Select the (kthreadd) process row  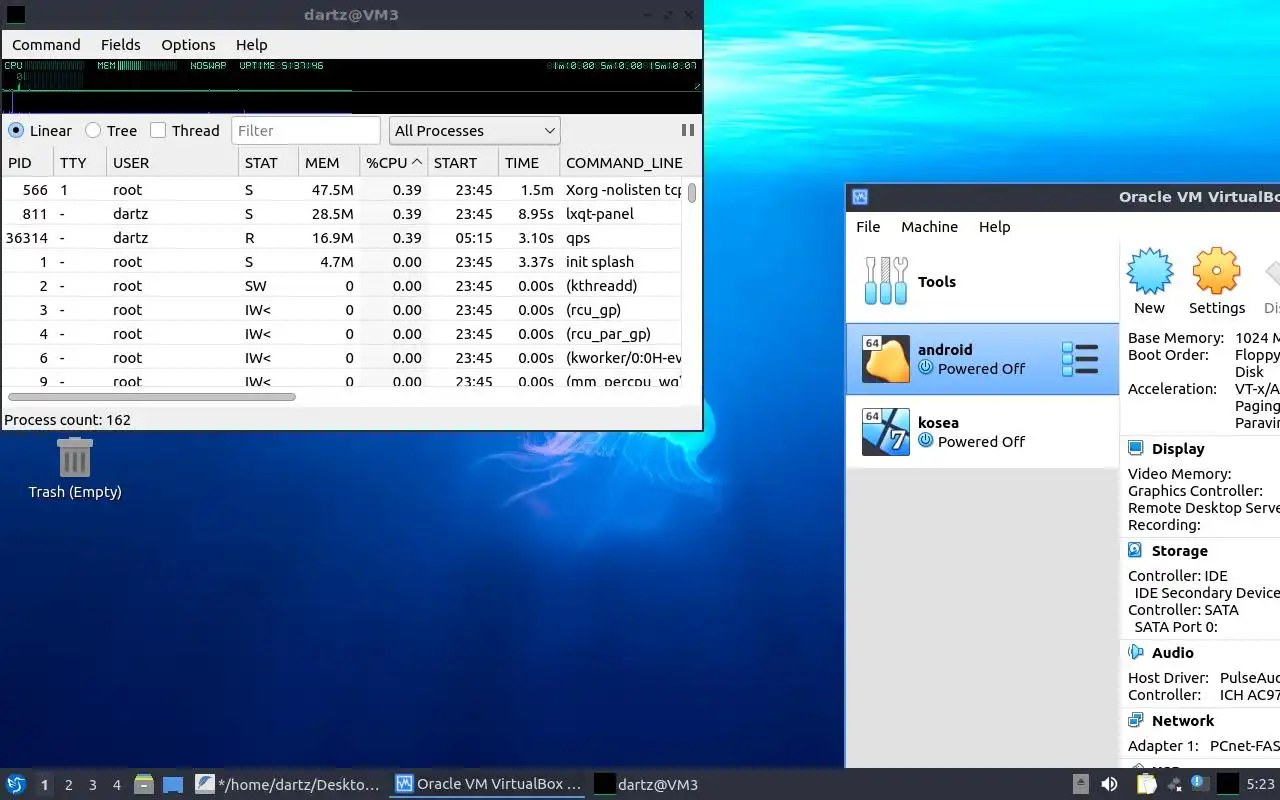(x=342, y=285)
